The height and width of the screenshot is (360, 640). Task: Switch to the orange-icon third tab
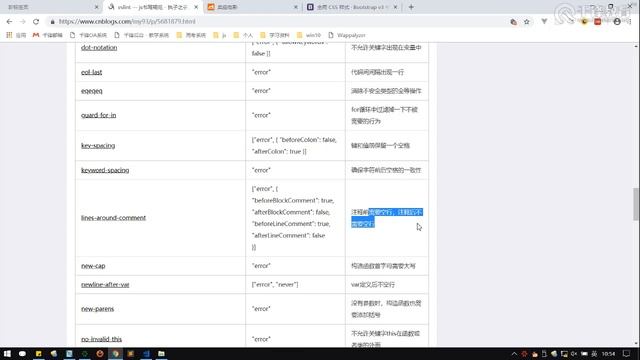(252, 7)
